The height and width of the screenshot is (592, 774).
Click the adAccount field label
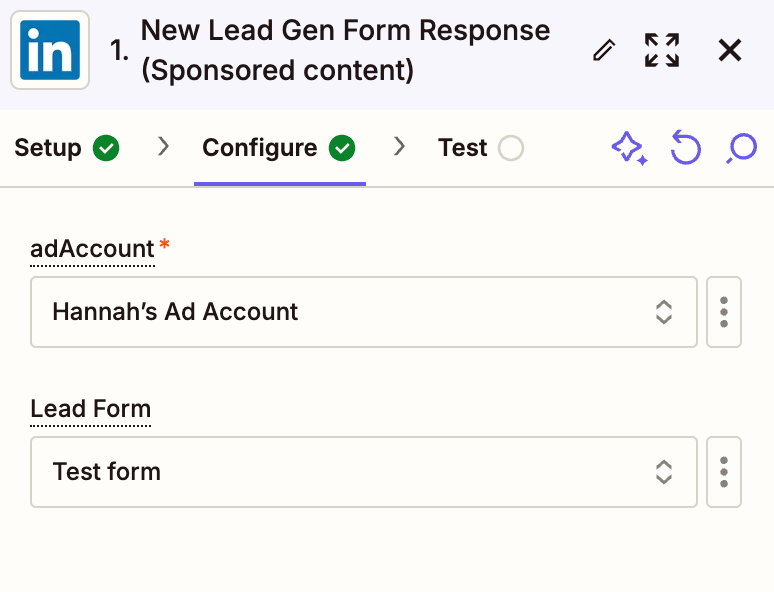tap(92, 249)
